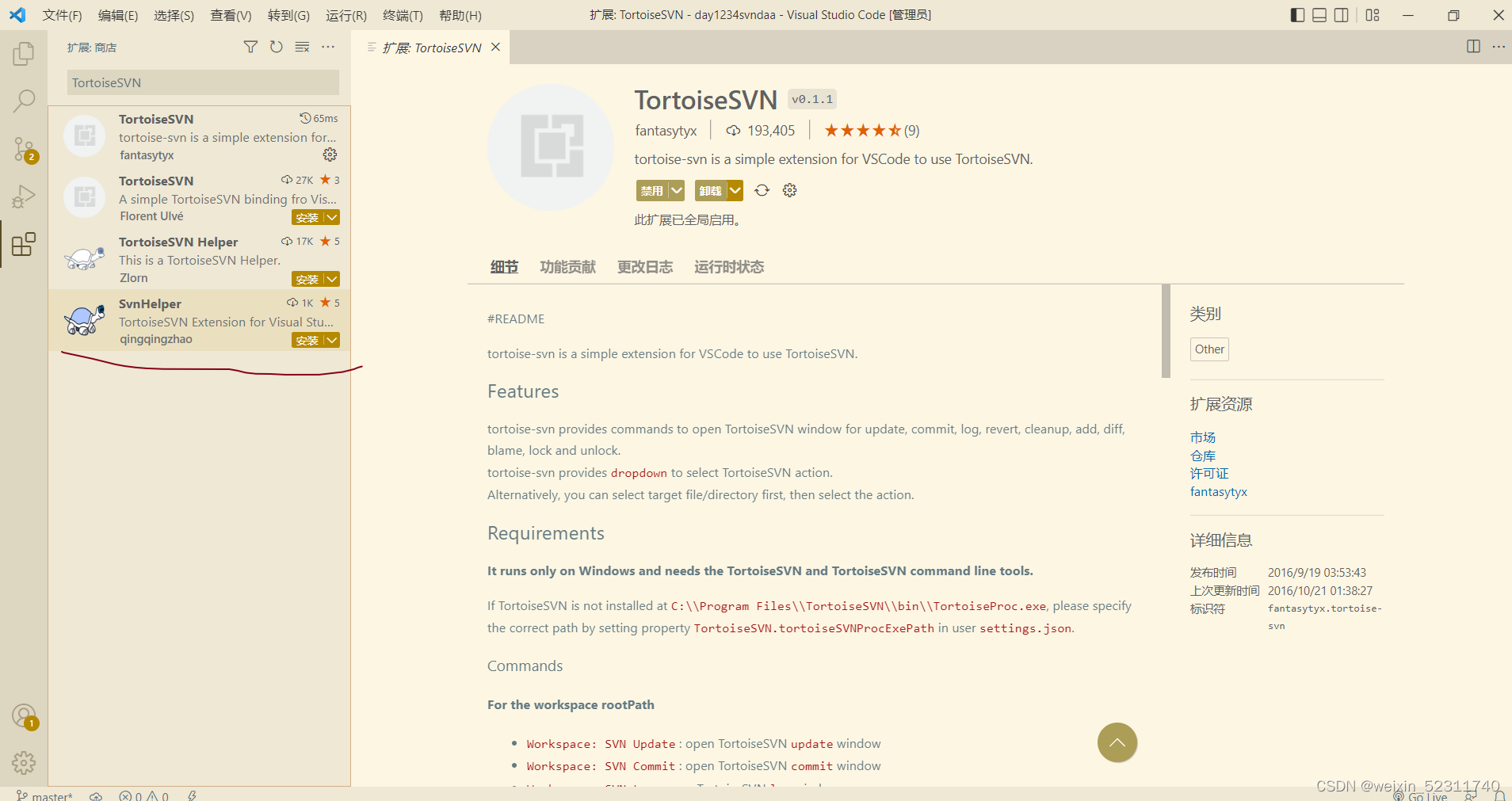
Task: Toggle the secondary side bar visibility
Action: tap(1342, 15)
